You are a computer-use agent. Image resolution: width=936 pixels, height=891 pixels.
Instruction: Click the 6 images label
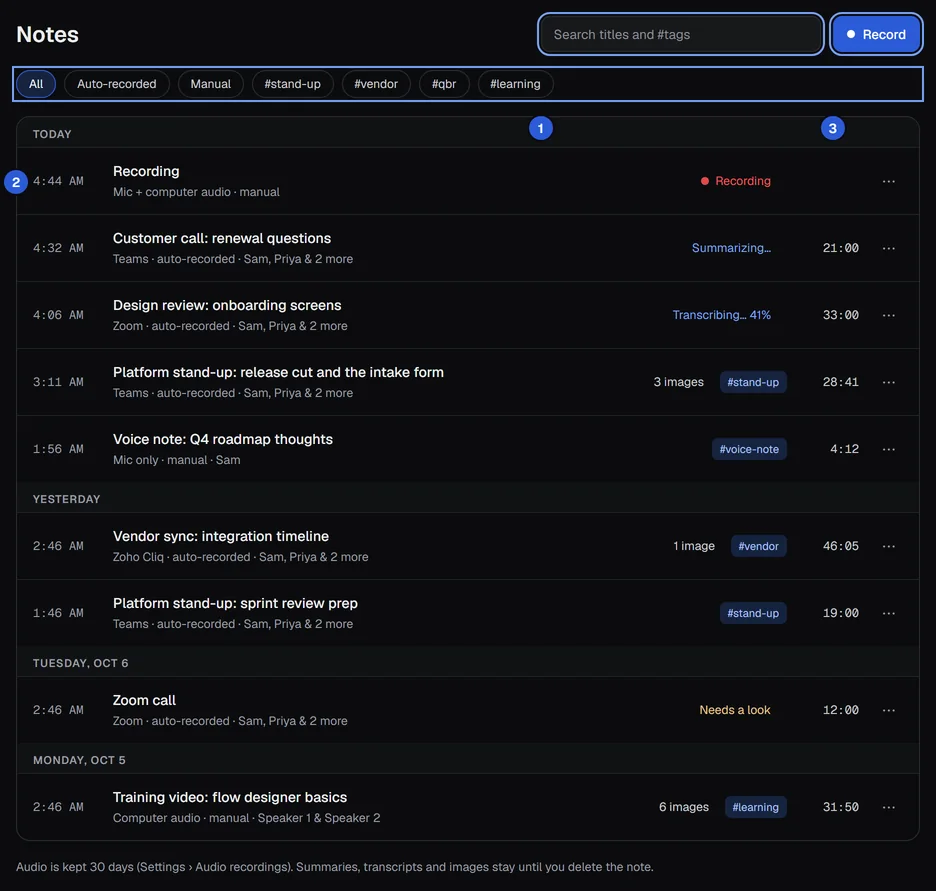[x=683, y=807]
